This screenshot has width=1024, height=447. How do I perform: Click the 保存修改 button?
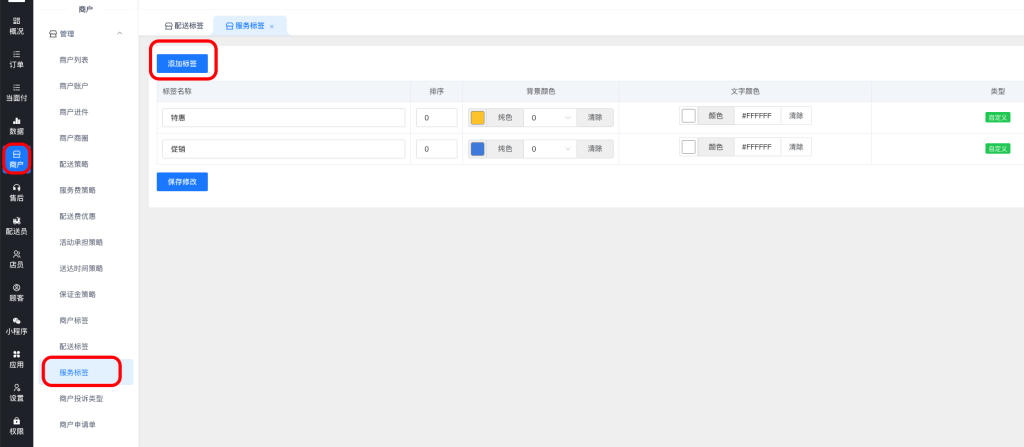(x=182, y=182)
